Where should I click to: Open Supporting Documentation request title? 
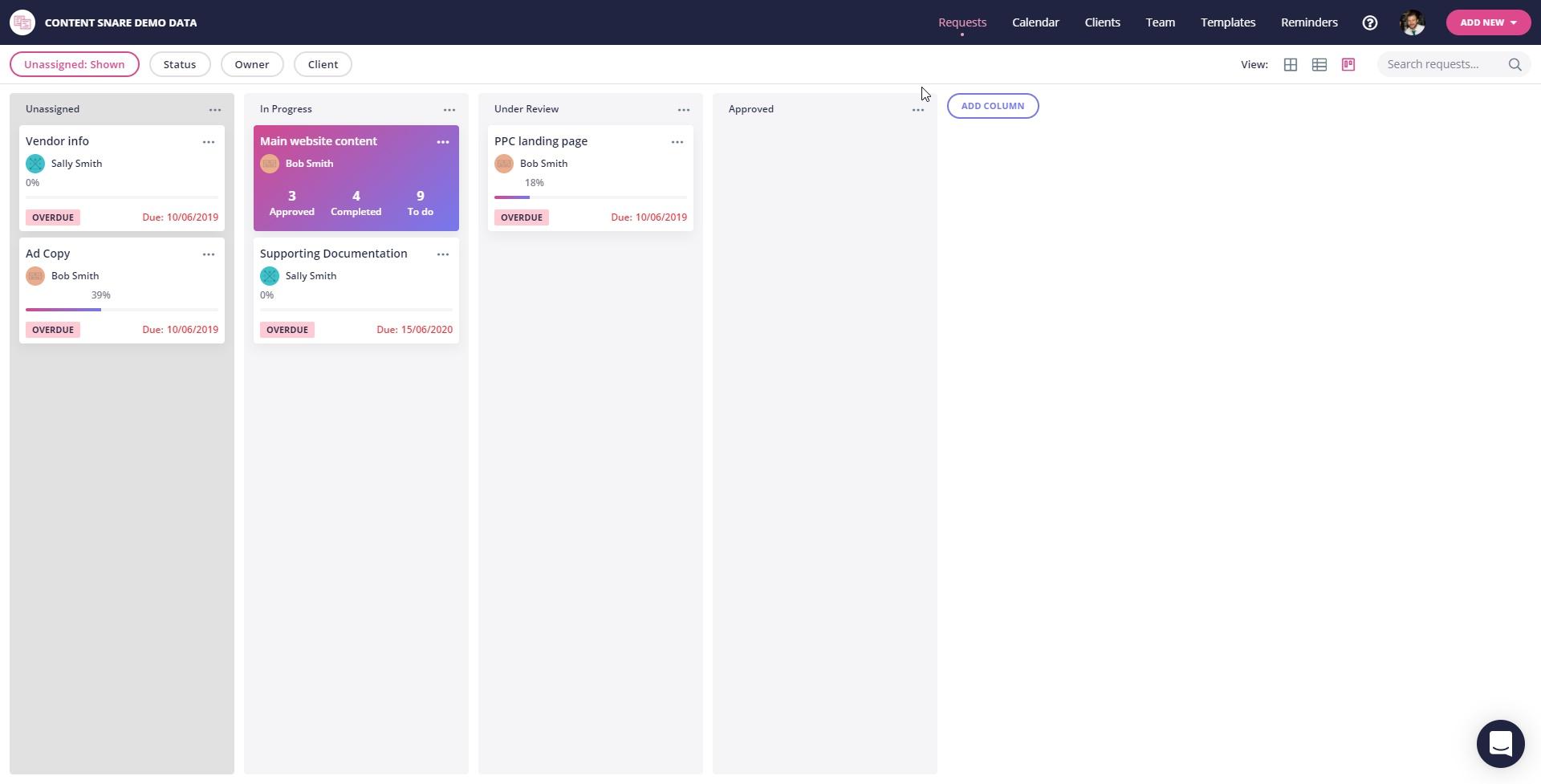334,254
